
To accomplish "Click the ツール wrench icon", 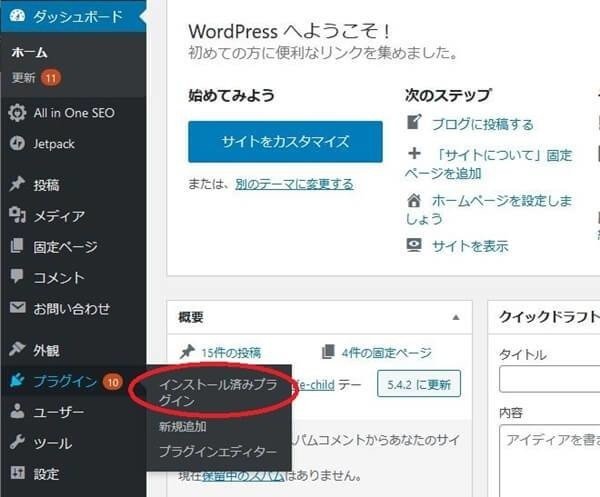I will pos(17,442).
